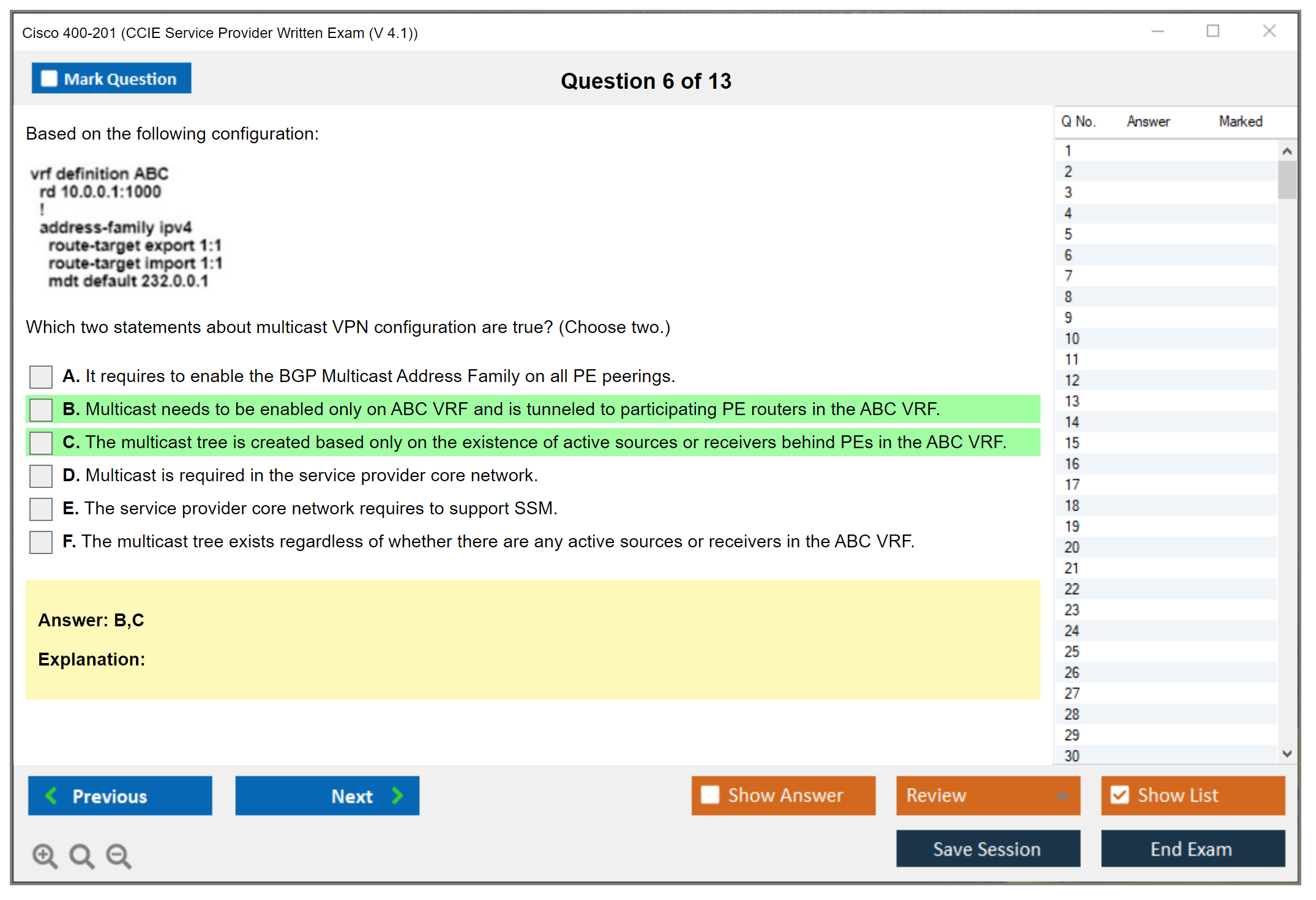This screenshot has width=1316, height=900.
Task: Select checkbox for option D
Action: (41, 476)
